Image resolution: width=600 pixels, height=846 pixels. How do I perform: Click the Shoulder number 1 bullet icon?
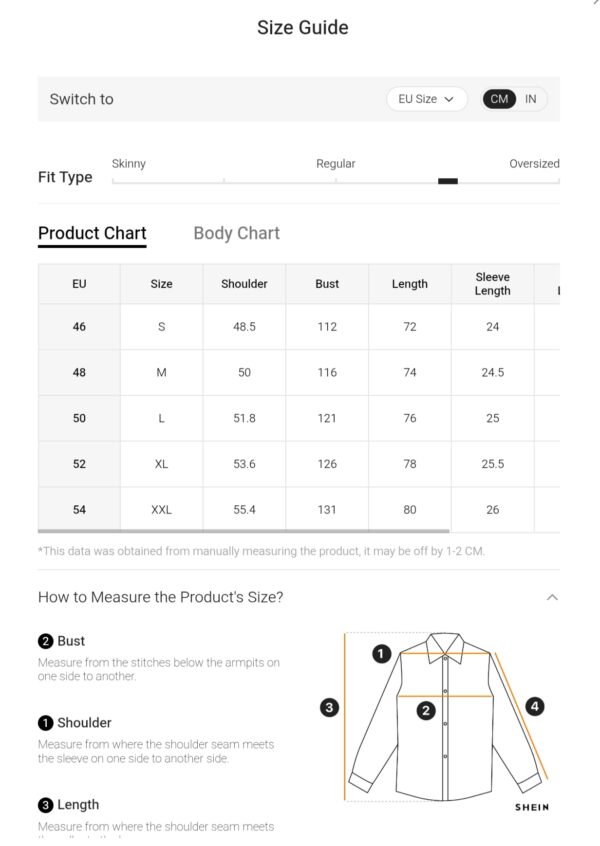tap(45, 723)
